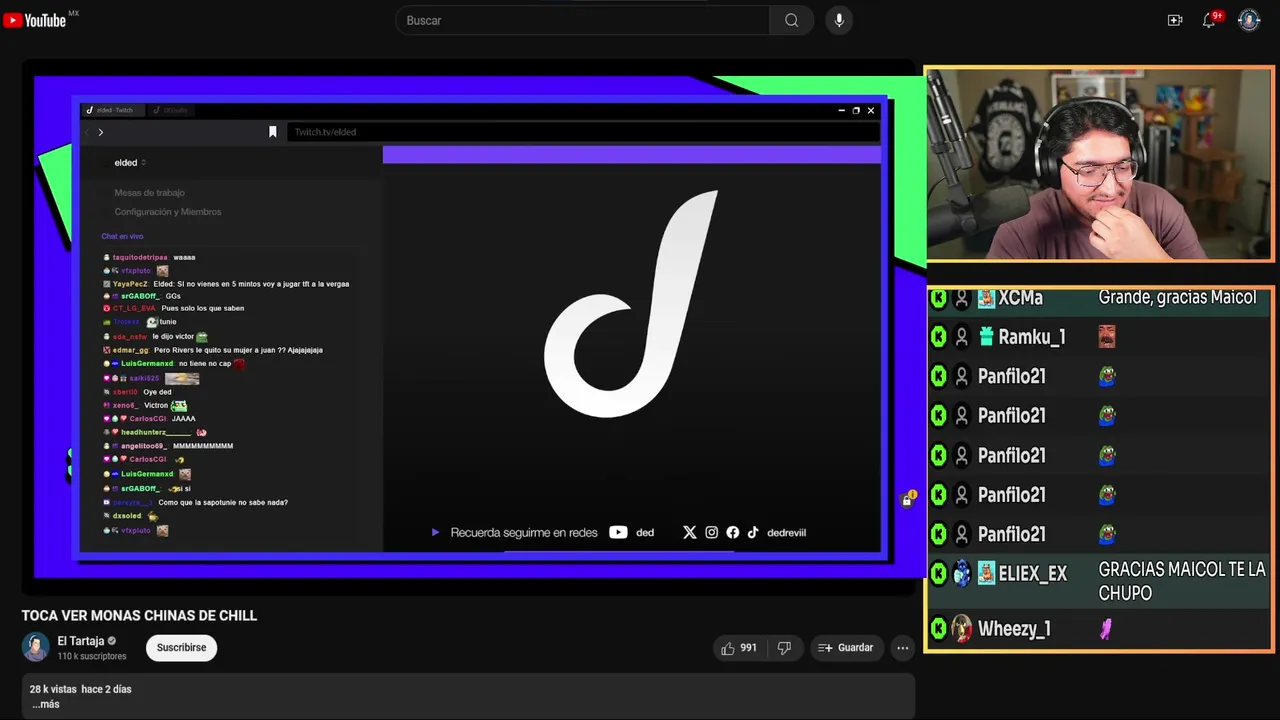Image resolution: width=1280 pixels, height=720 pixels.
Task: Click the bookmark icon beside address bar
Action: coord(272,132)
